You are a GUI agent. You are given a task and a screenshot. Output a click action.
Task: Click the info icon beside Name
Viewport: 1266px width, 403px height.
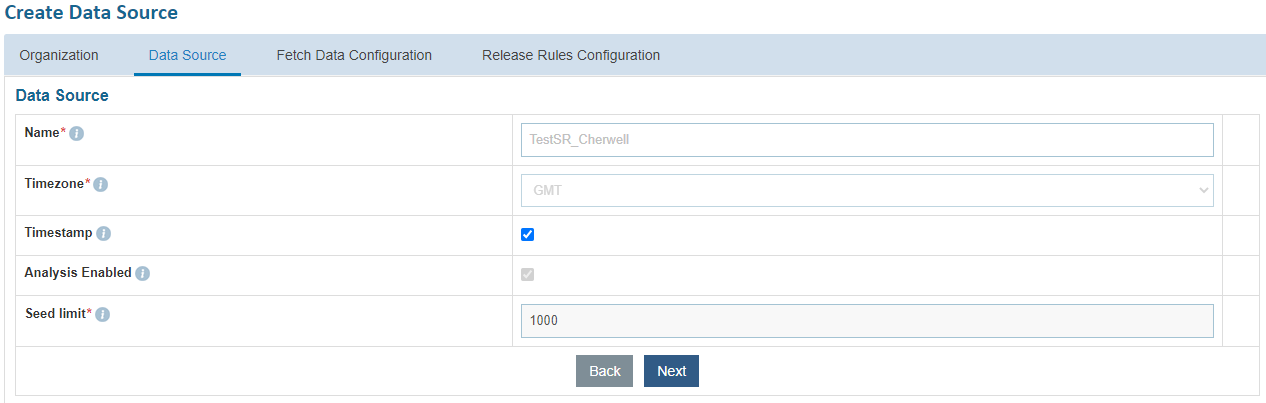tap(77, 133)
